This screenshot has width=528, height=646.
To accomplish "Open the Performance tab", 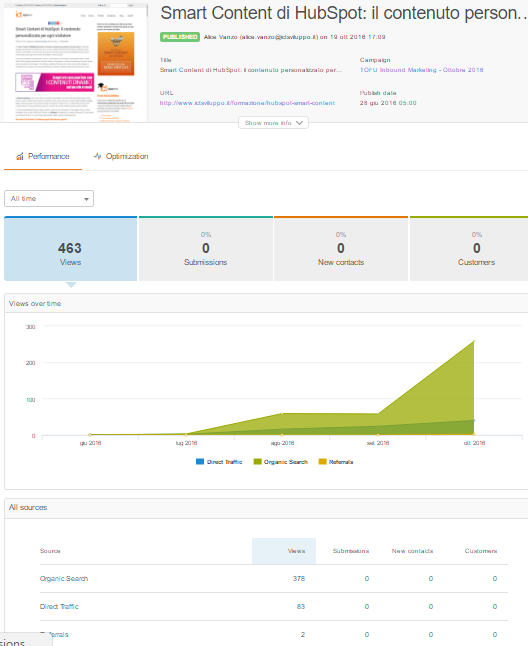I will pyautogui.click(x=43, y=157).
